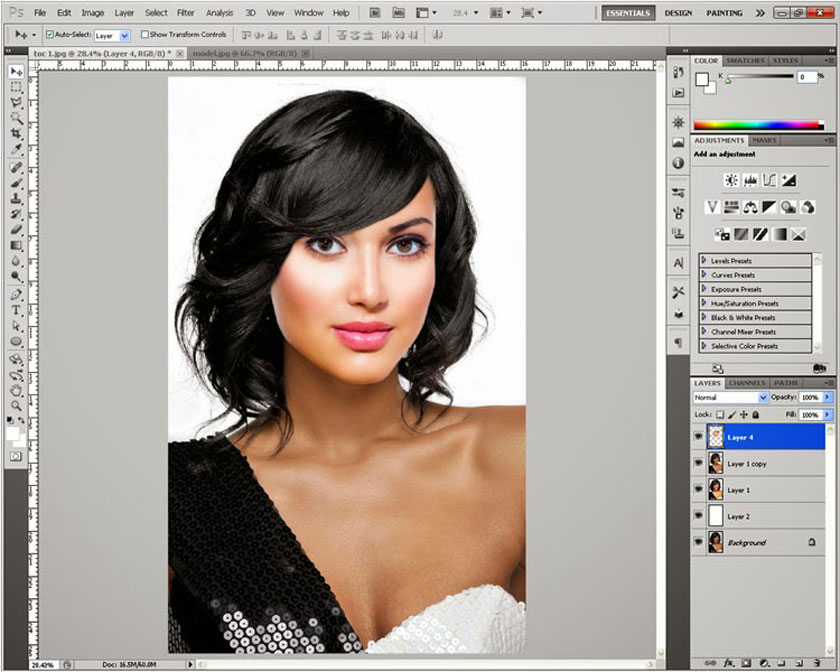
Task: Delete layer using trash icon
Action: pos(817,663)
